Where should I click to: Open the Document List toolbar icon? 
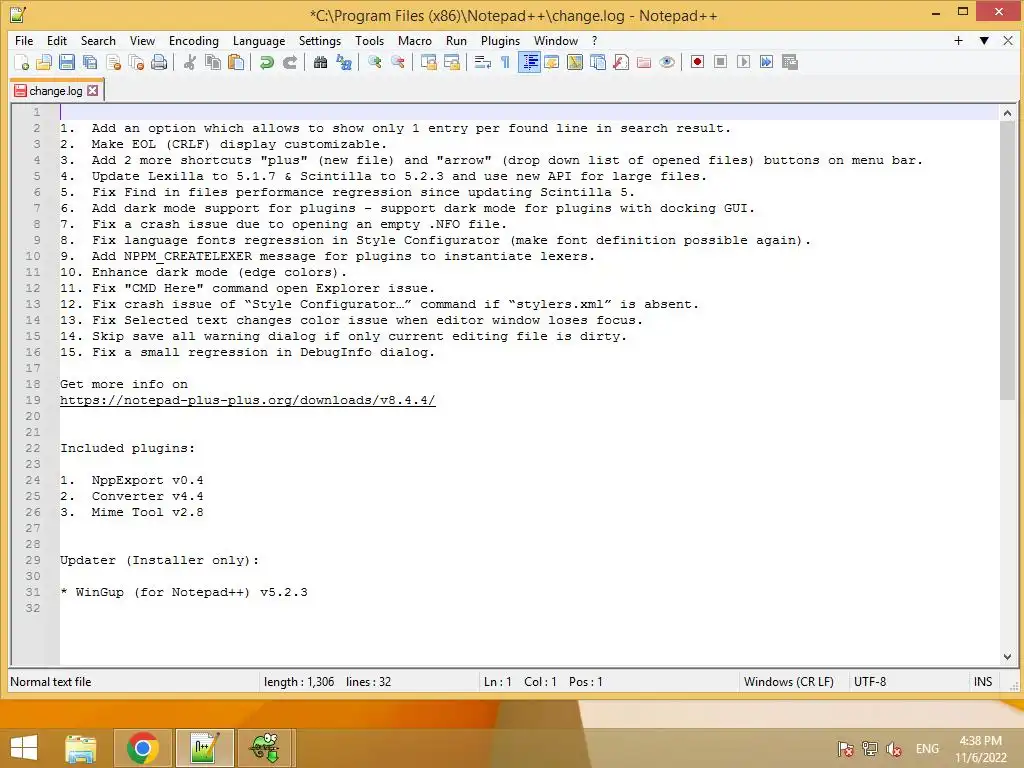[598, 62]
